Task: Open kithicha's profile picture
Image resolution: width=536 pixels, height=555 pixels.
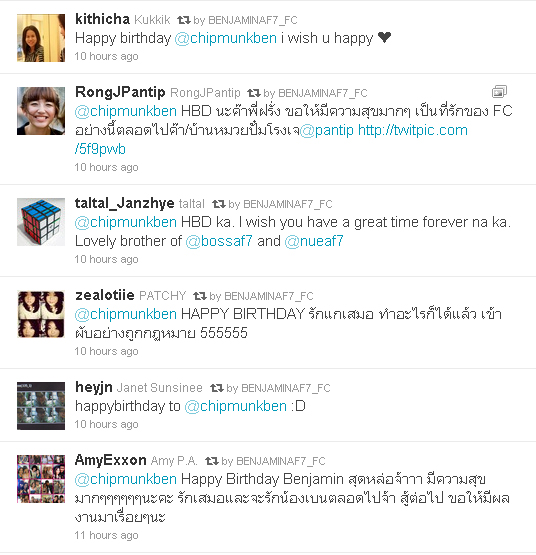Action: [x=41, y=38]
